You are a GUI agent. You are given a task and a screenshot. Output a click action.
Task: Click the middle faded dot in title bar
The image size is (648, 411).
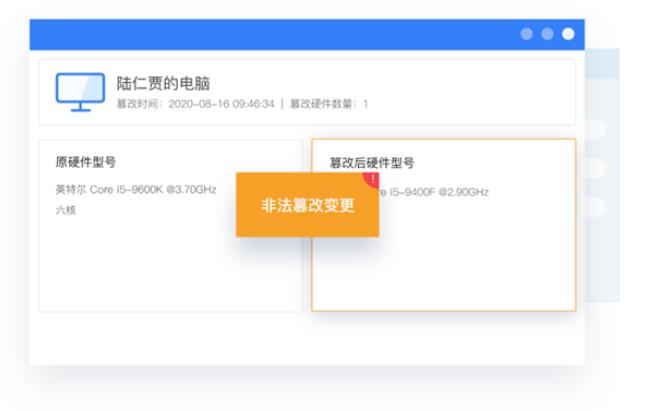547,34
